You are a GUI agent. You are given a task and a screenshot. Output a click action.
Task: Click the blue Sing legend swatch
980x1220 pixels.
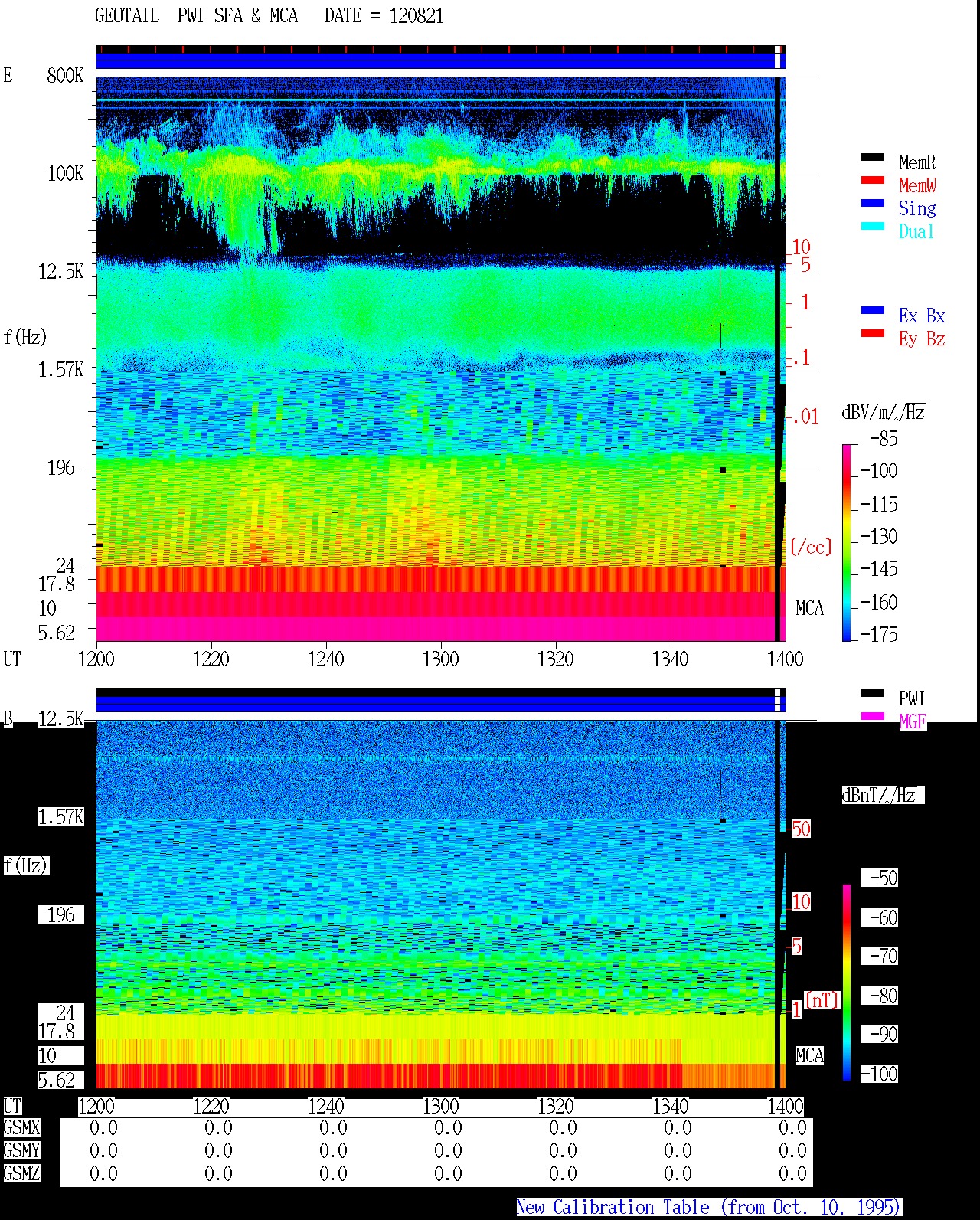pyautogui.click(x=872, y=203)
